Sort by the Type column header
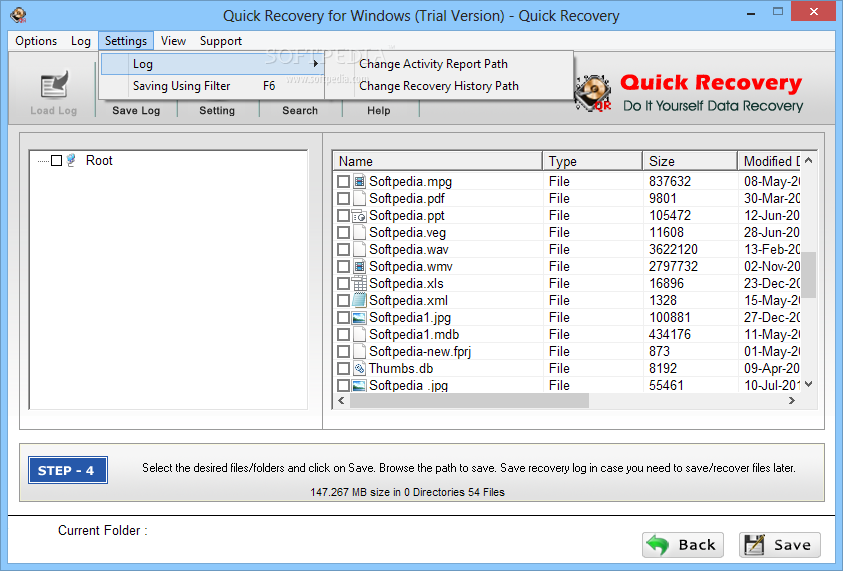 tap(592, 161)
